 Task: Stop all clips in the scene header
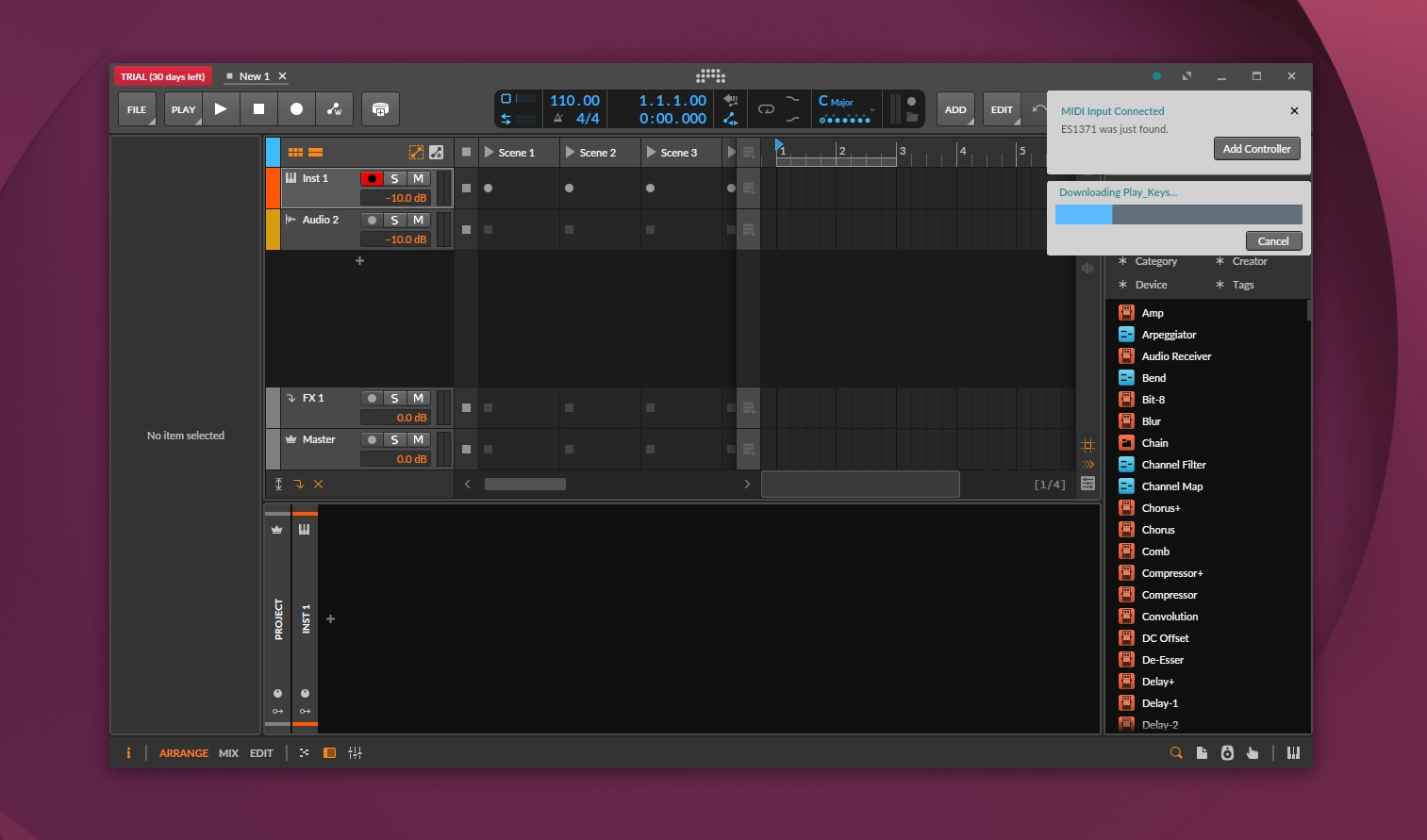point(466,152)
